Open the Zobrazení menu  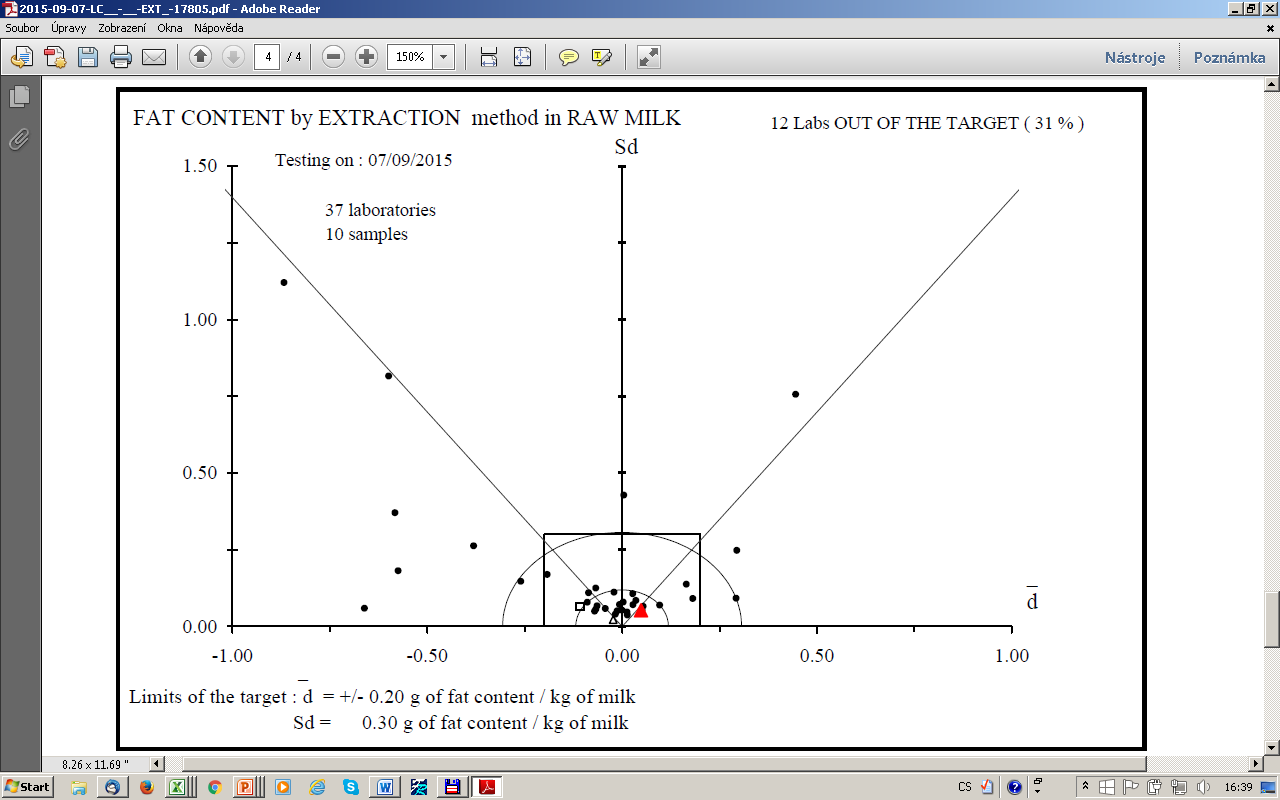[x=123, y=28]
